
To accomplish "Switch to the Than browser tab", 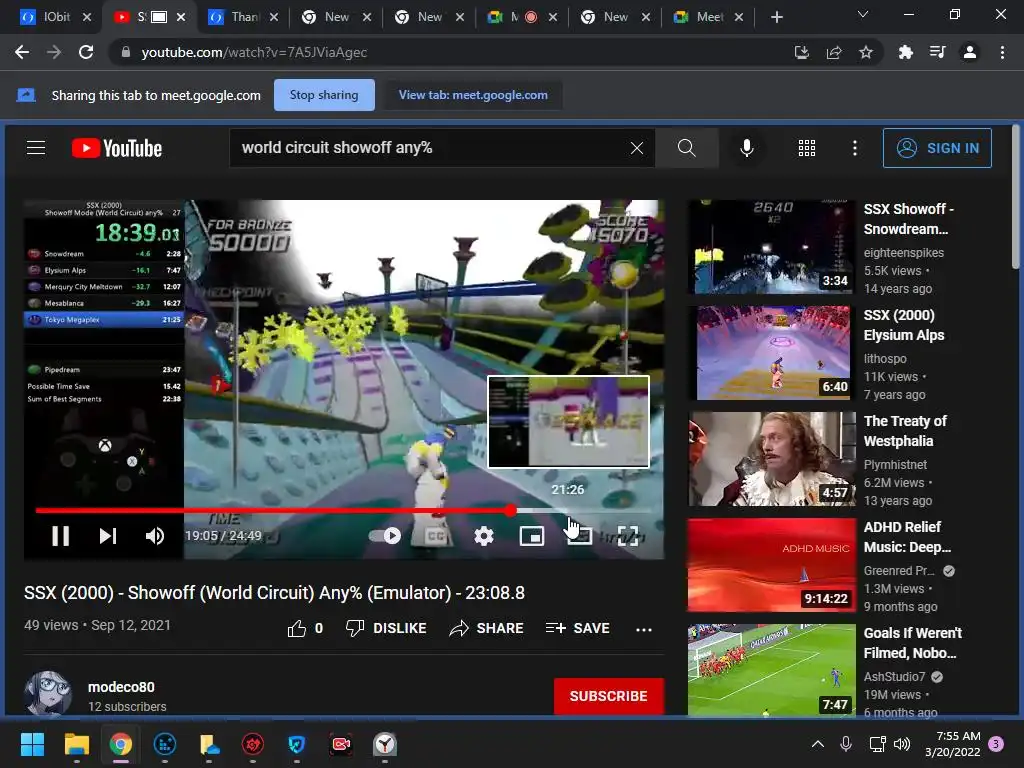I will point(243,17).
